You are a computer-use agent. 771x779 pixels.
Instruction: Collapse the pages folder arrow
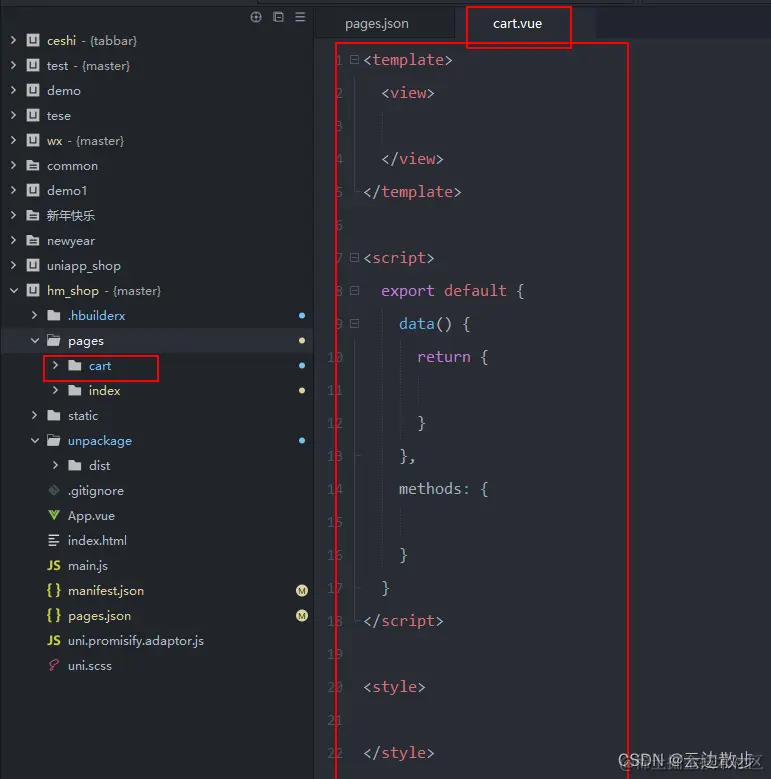[35, 340]
